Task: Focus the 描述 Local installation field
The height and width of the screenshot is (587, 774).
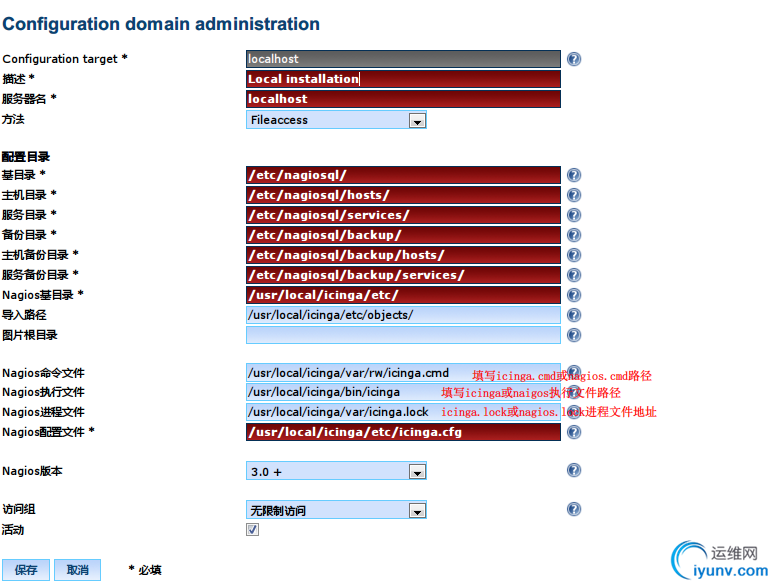Action: pos(403,79)
